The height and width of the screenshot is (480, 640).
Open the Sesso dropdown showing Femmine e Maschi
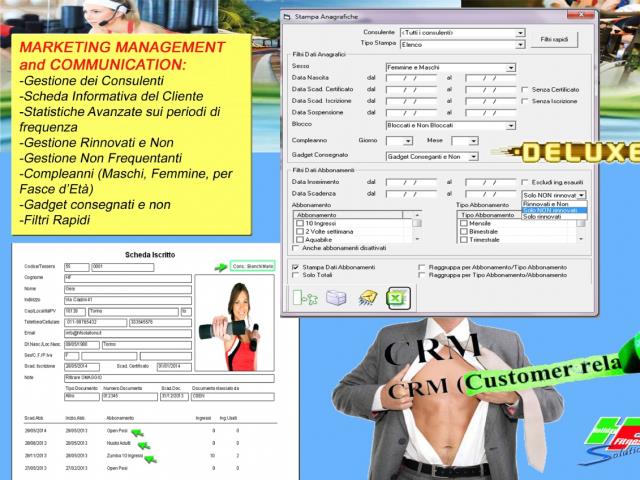click(x=511, y=68)
